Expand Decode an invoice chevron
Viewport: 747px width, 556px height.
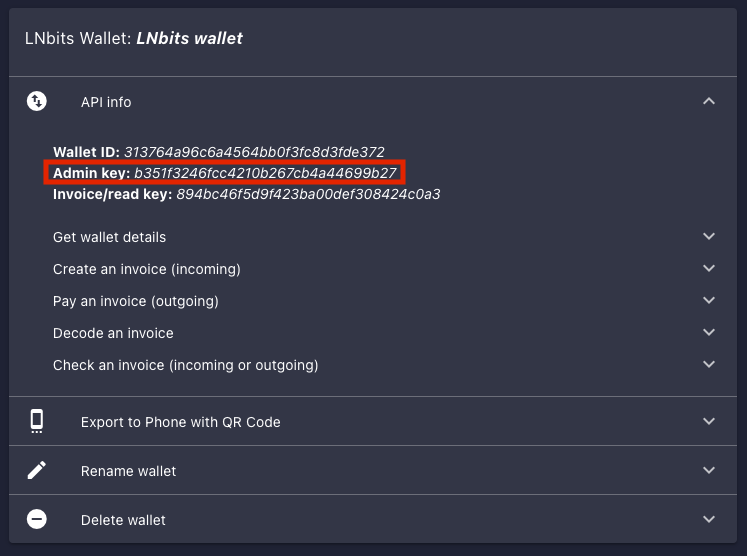(709, 333)
